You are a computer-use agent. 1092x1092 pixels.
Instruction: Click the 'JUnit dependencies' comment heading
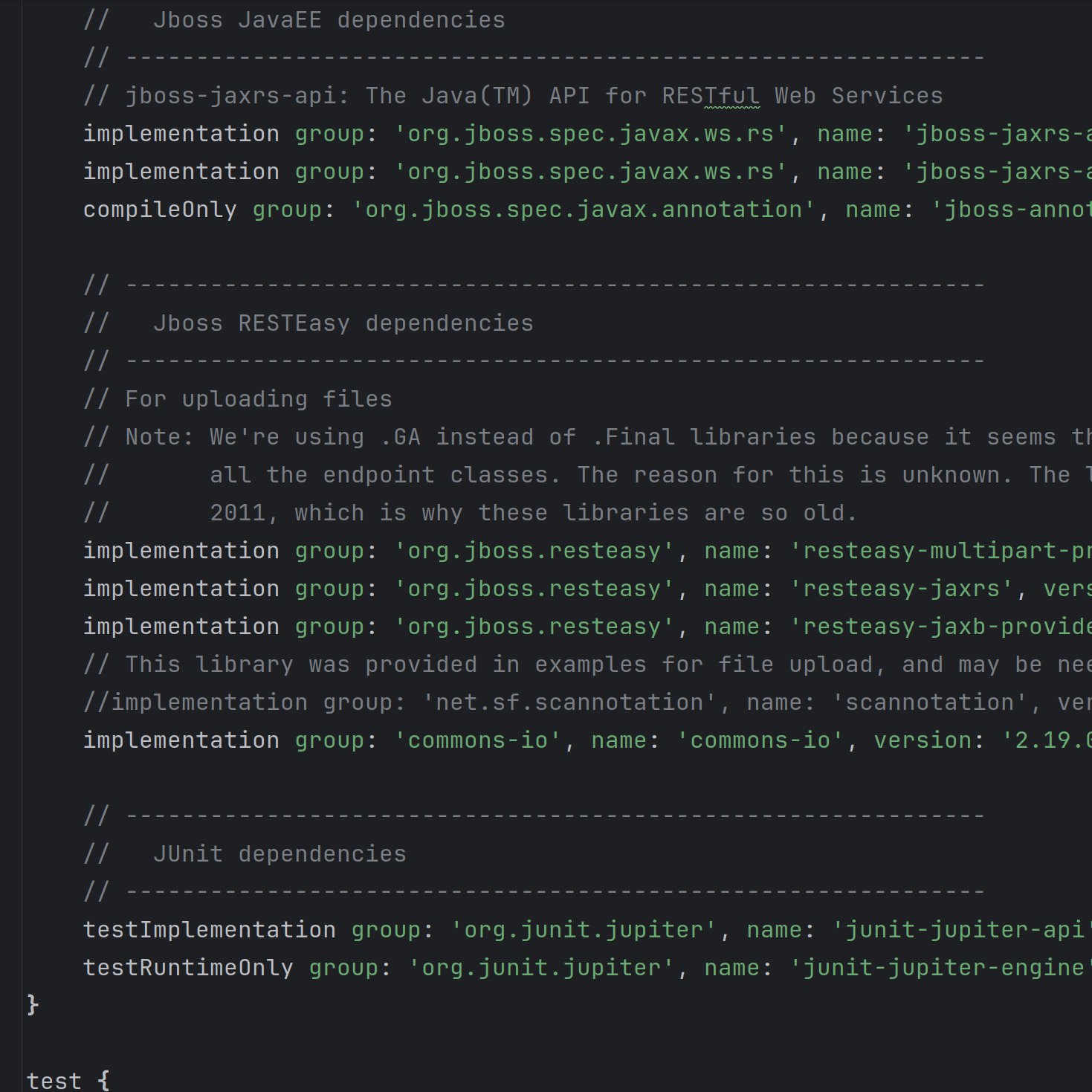click(280, 854)
